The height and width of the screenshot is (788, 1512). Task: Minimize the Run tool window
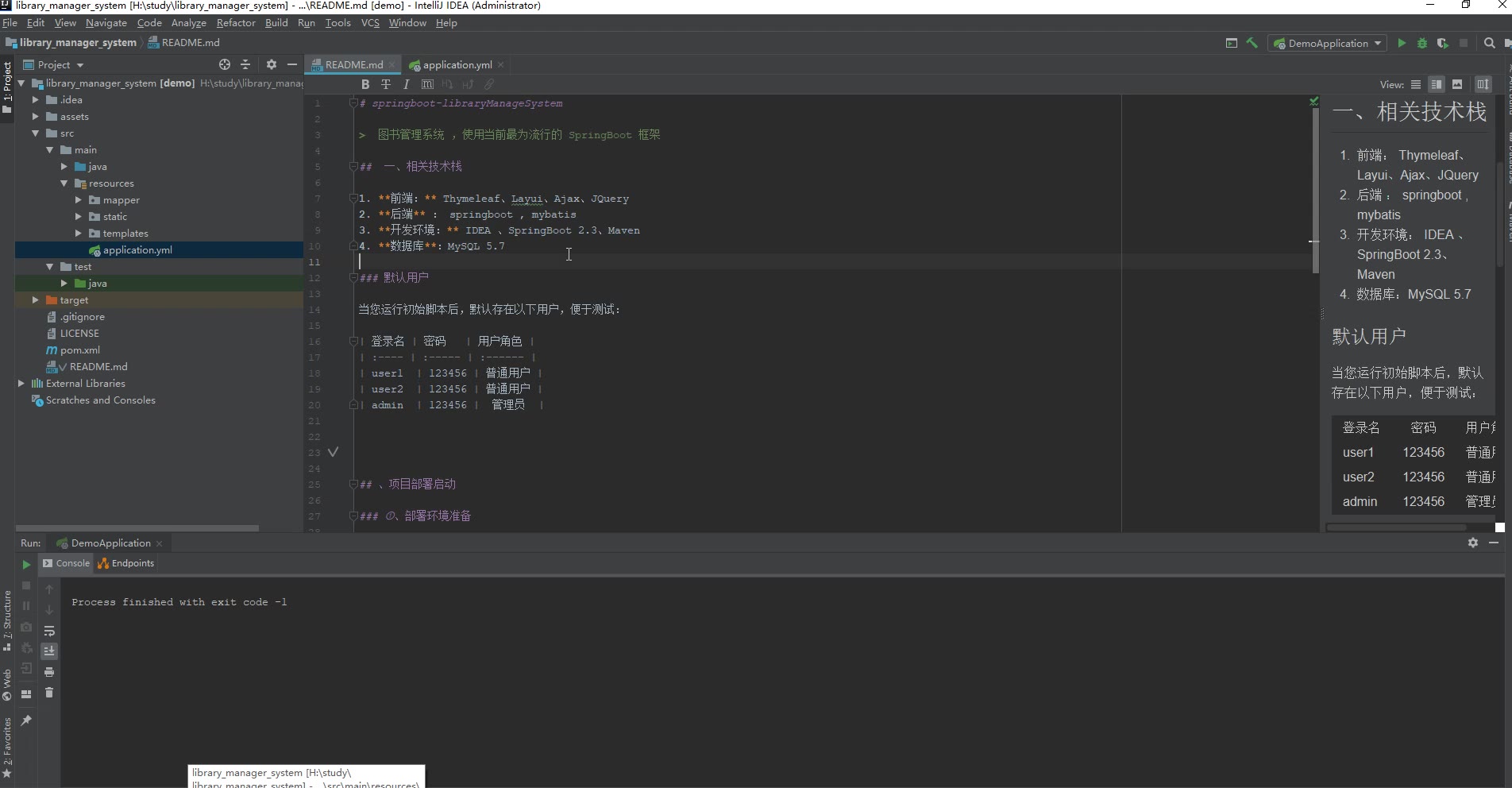1494,543
